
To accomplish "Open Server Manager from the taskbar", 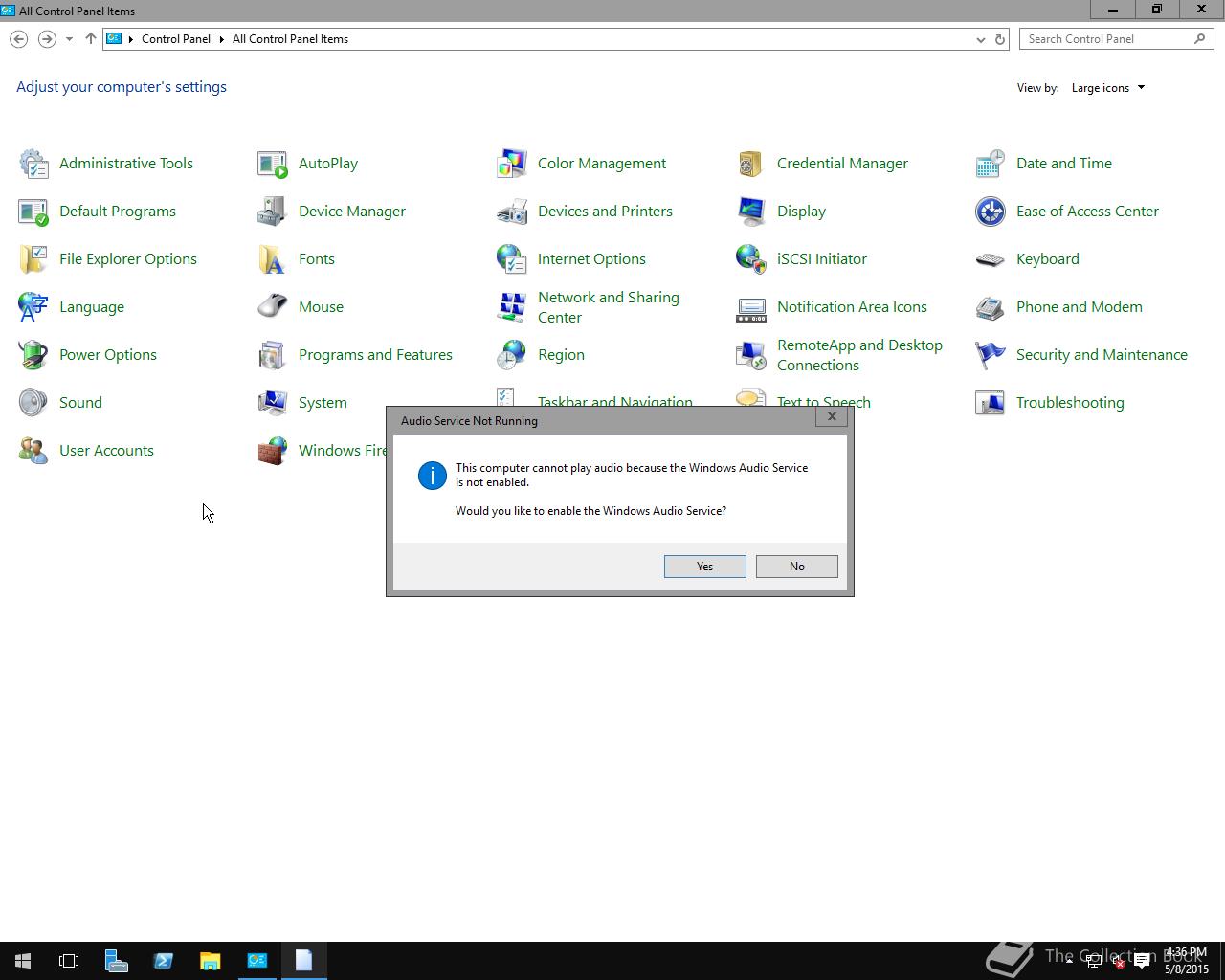I will click(116, 961).
